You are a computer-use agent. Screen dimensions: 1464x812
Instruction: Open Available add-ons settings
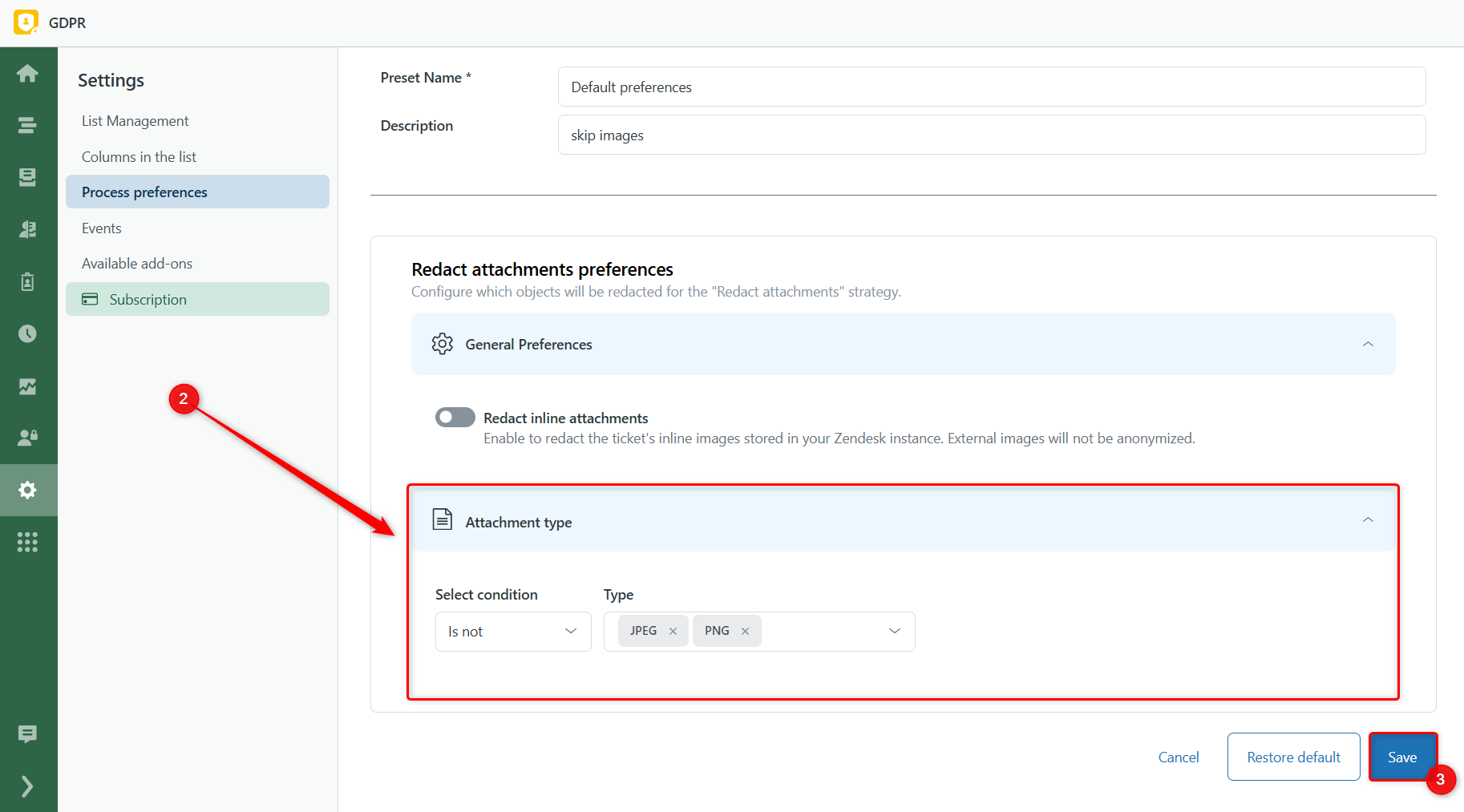pyautogui.click(x=136, y=264)
